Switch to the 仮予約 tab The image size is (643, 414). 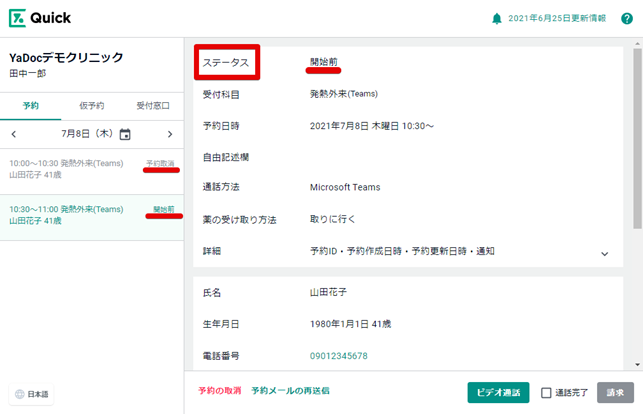[92, 105]
